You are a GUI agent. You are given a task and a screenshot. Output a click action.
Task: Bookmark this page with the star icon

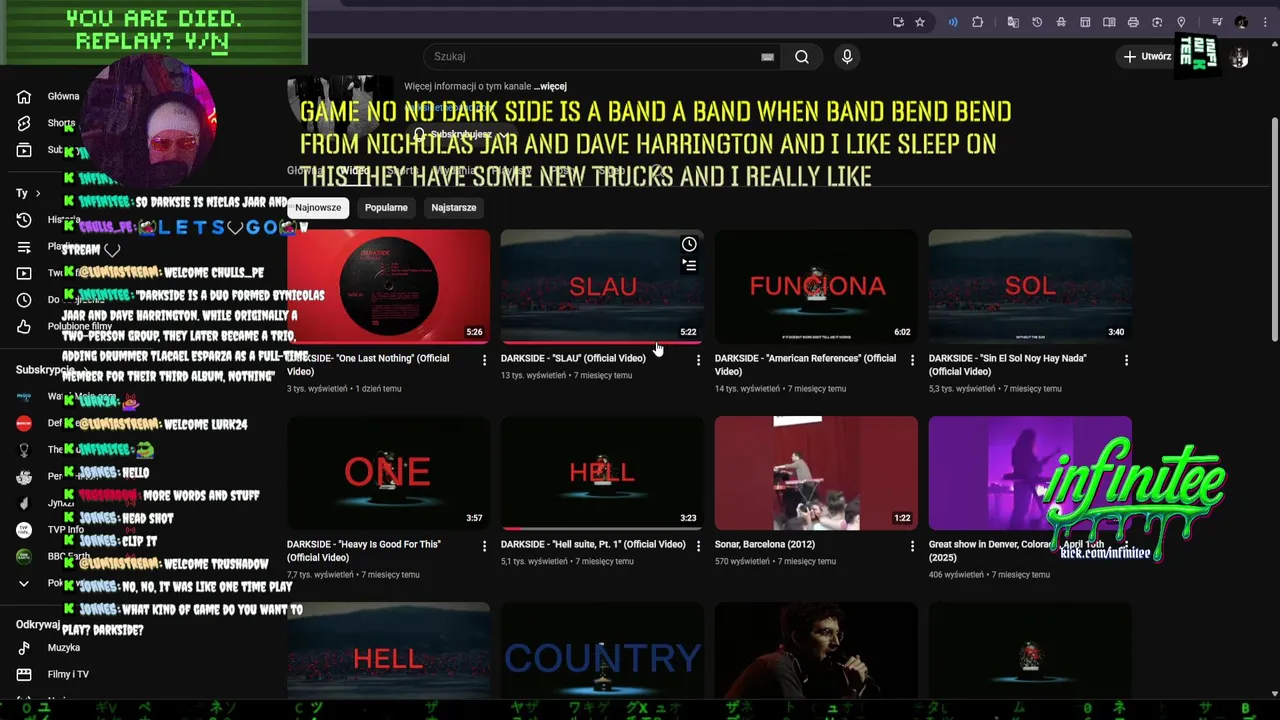[x=919, y=22]
